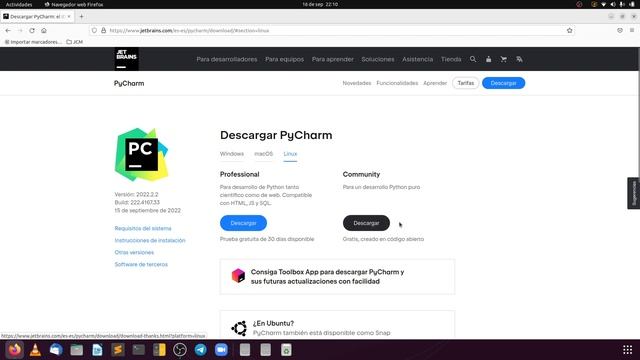Open Requisitos del sistema link
Viewport: 640px width, 360px height.
pos(143,228)
